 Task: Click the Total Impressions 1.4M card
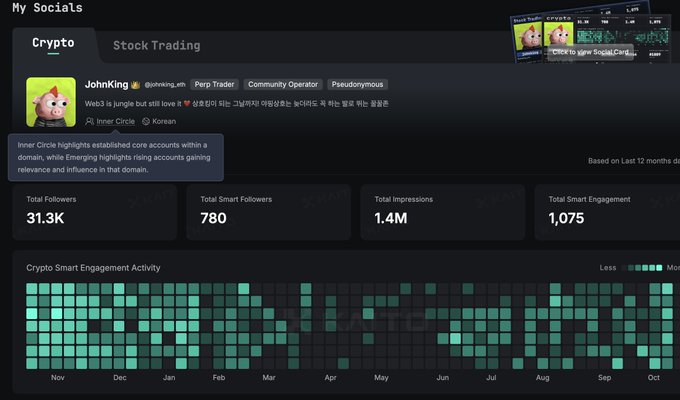(443, 212)
